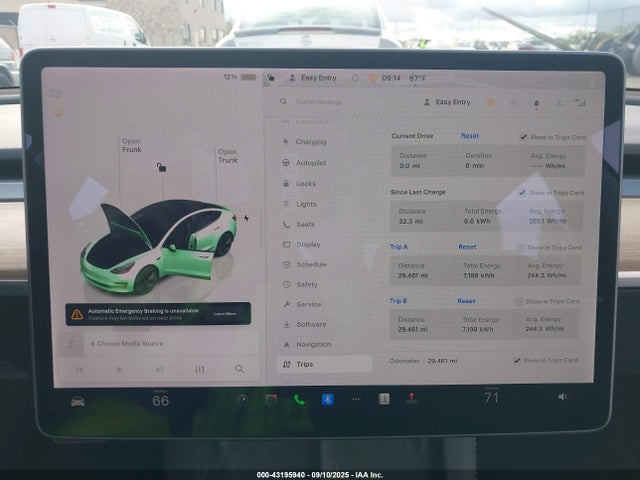Tap the orange alert icon next to the clock
The height and width of the screenshot is (480, 640).
point(373,78)
